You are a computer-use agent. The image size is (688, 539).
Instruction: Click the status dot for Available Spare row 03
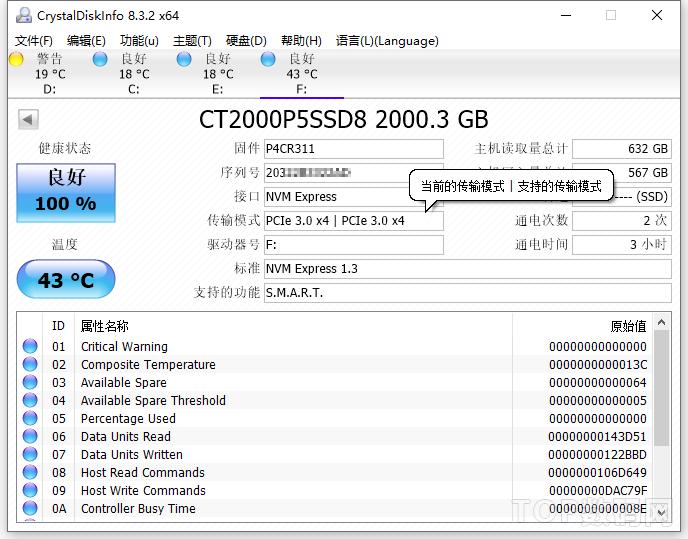[x=30, y=382]
